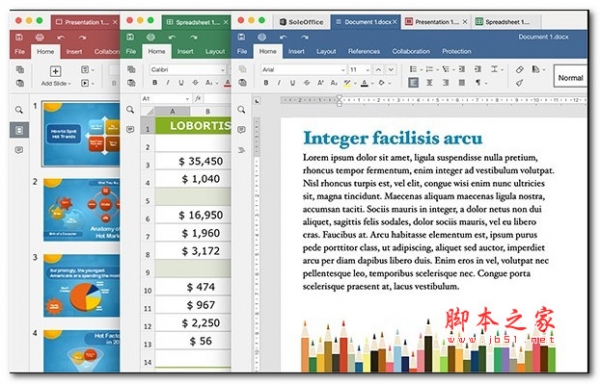Click Save icon in presentation window
This screenshot has height=384, width=600.
coord(19,37)
